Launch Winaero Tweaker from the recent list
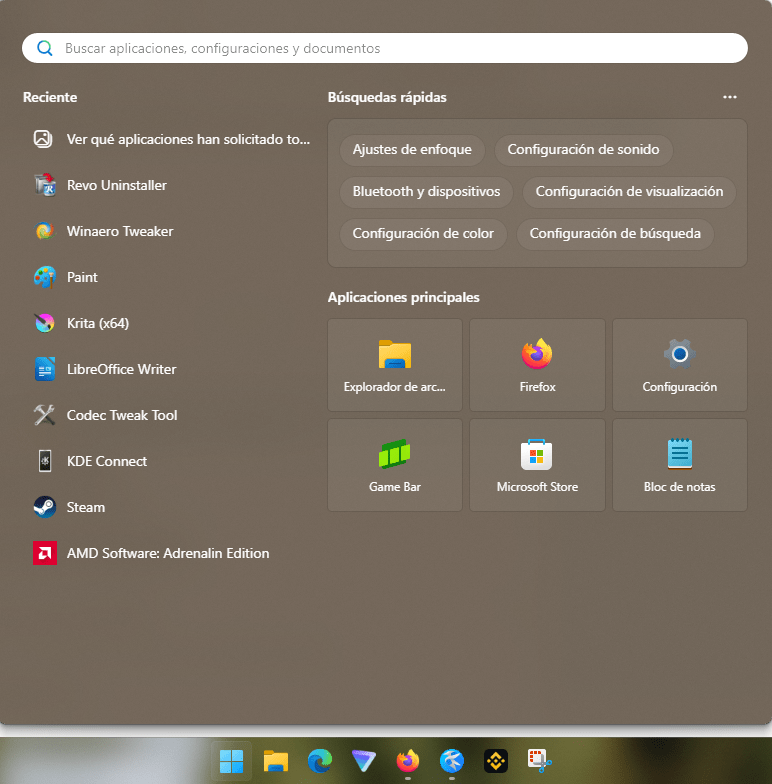 (172, 231)
